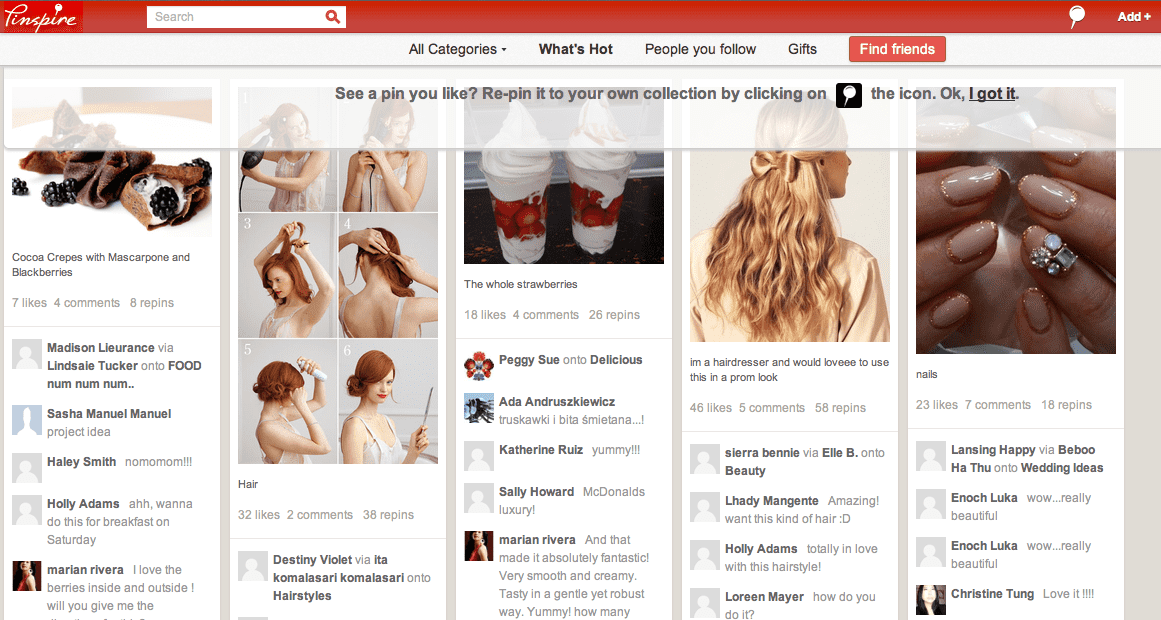View '38 repins' on the Hair pin

click(x=388, y=515)
